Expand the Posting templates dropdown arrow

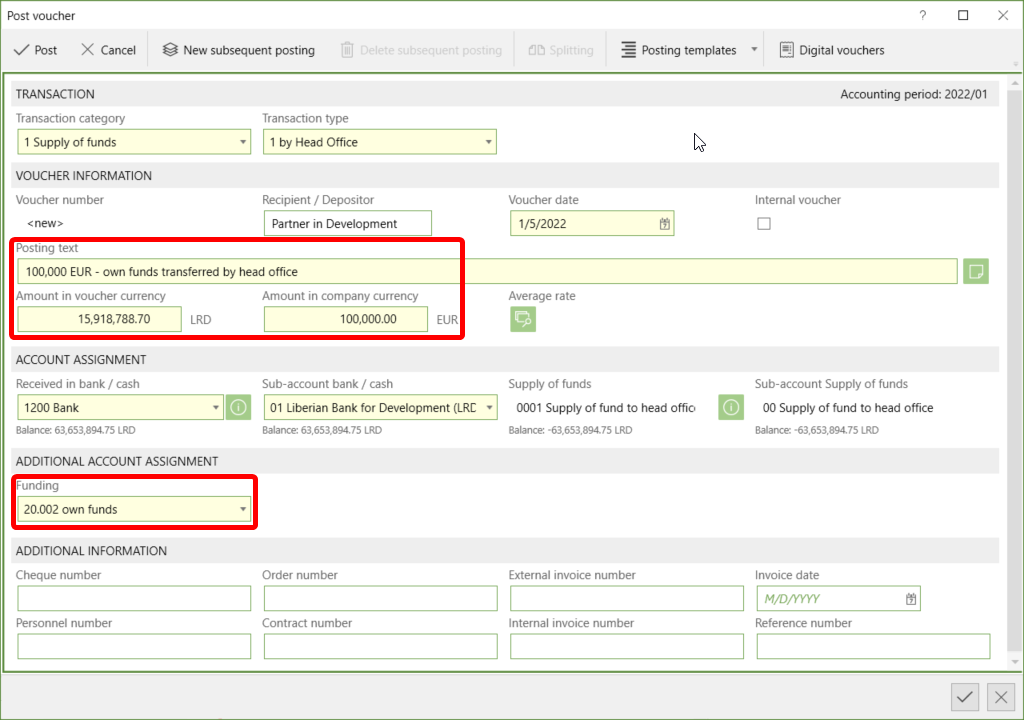[754, 50]
